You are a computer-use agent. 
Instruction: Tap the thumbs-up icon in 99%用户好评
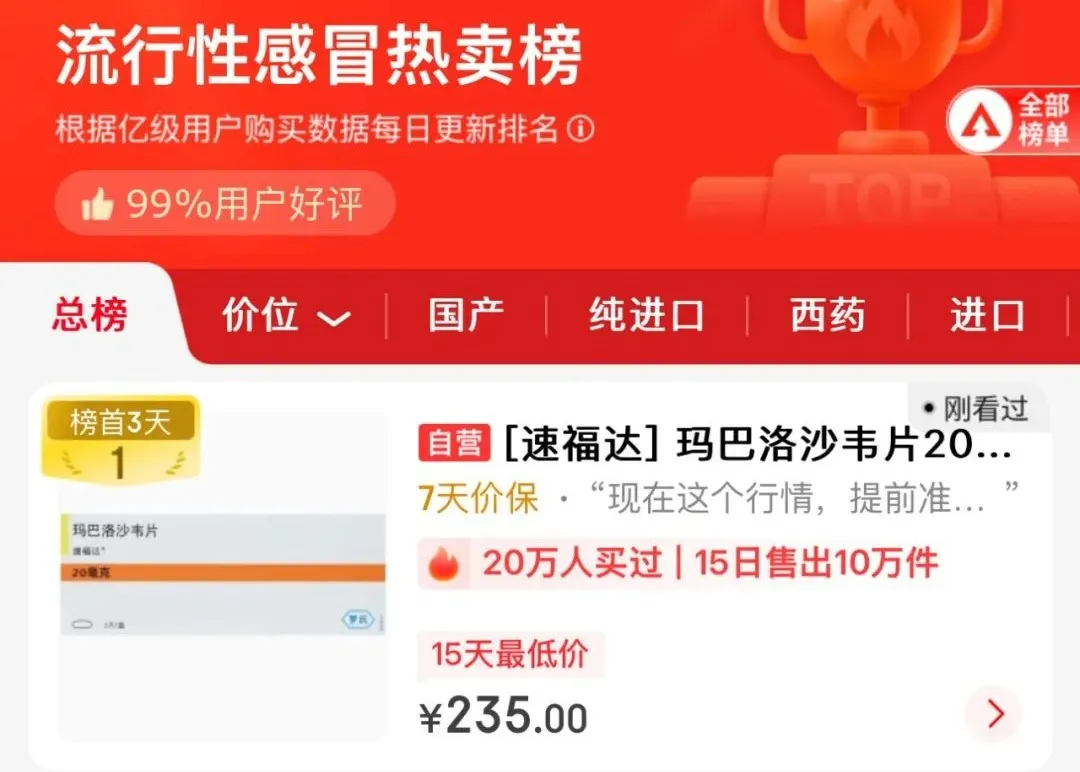97,204
